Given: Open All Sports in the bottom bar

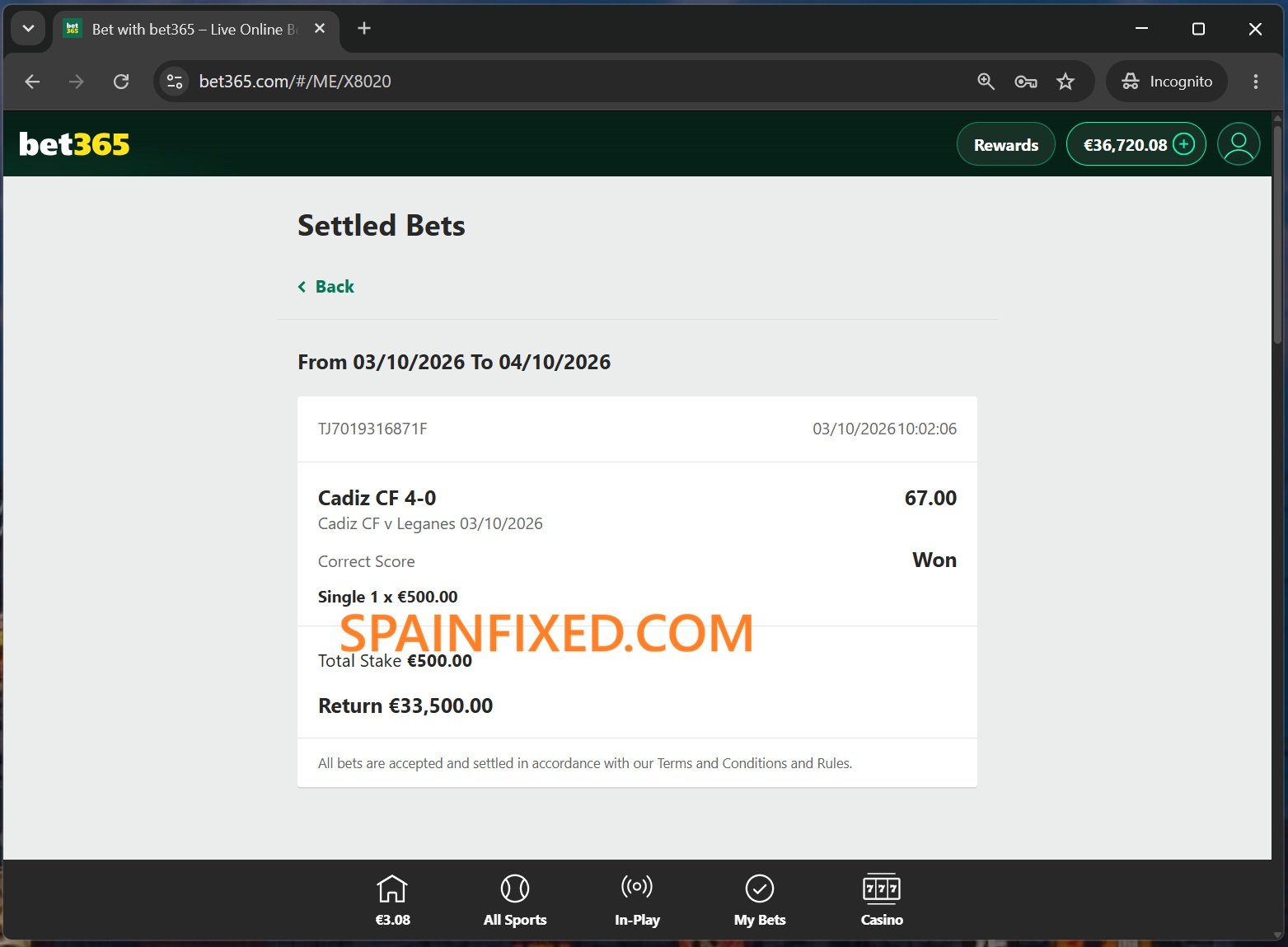Looking at the screenshot, I should pos(515,900).
